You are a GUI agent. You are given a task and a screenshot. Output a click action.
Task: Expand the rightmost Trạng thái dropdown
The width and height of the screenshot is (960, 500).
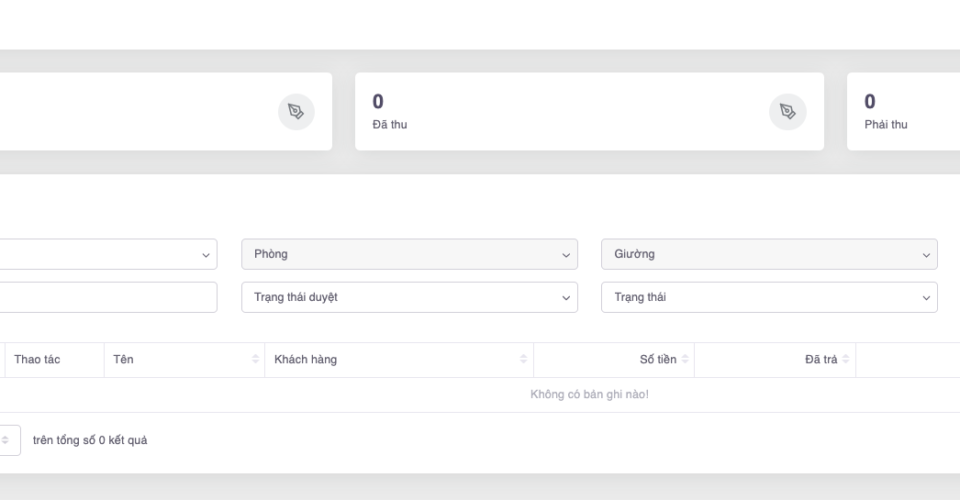pyautogui.click(x=768, y=297)
